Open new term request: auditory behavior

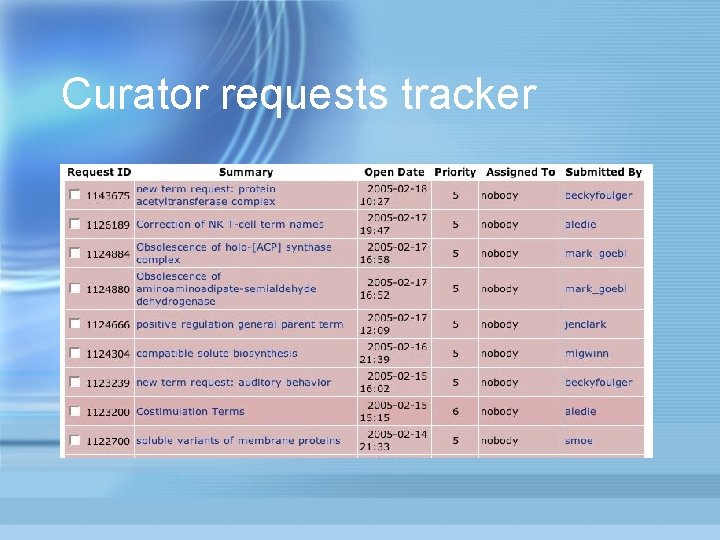(233, 382)
